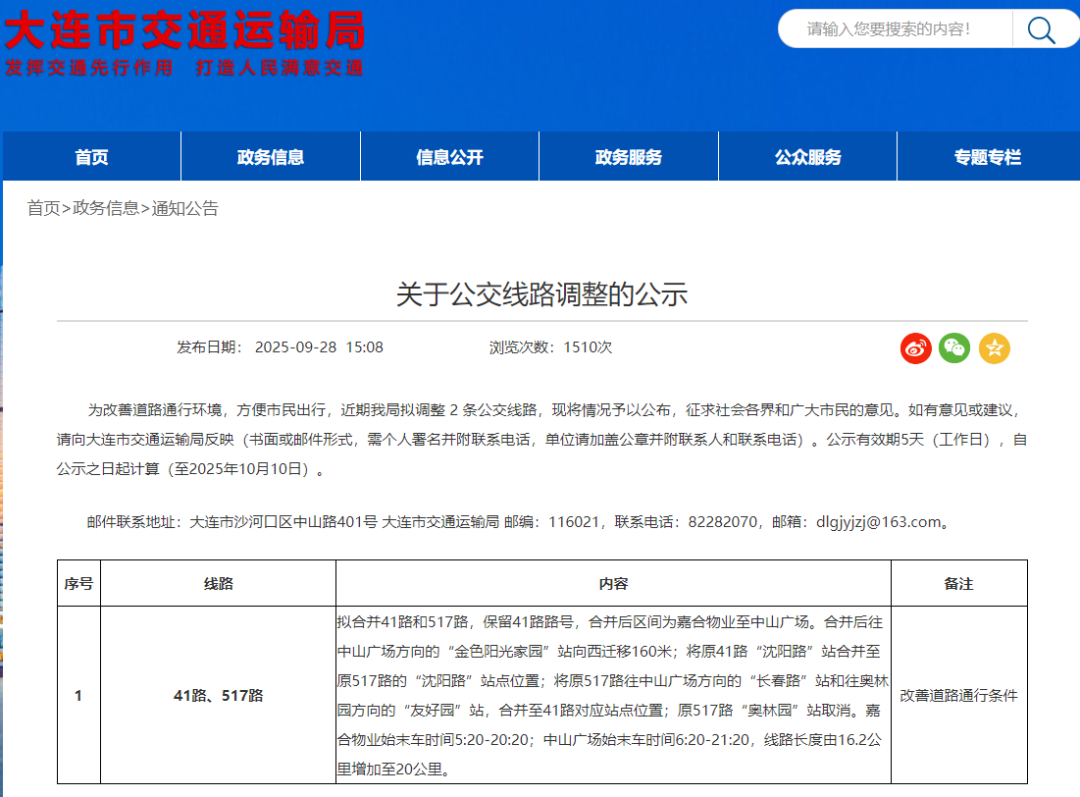Screen dimensions: 1080x797
Task: Click 政务信息 in the breadcrumb trail
Action: pos(106,209)
